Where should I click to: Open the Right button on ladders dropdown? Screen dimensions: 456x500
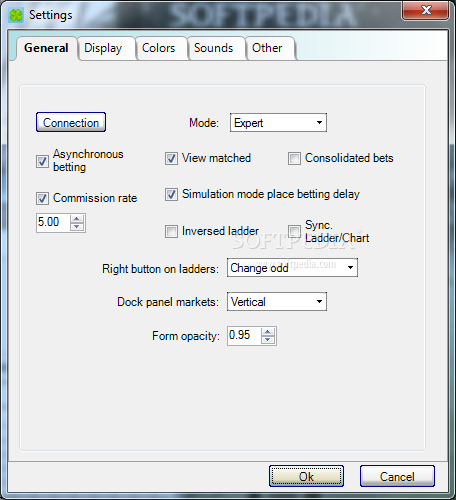[292, 268]
